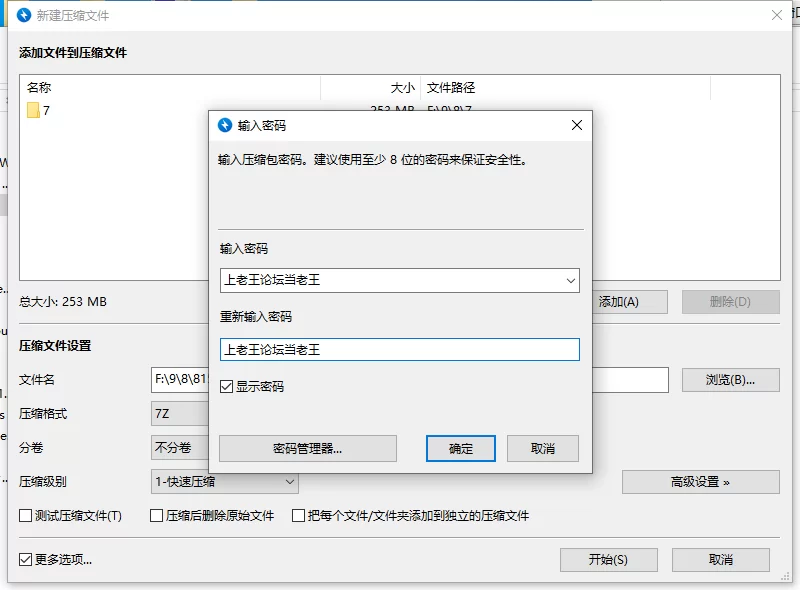Image resolution: width=800 pixels, height=590 pixels.
Task: Open 密码管理器 button
Action: pyautogui.click(x=308, y=449)
